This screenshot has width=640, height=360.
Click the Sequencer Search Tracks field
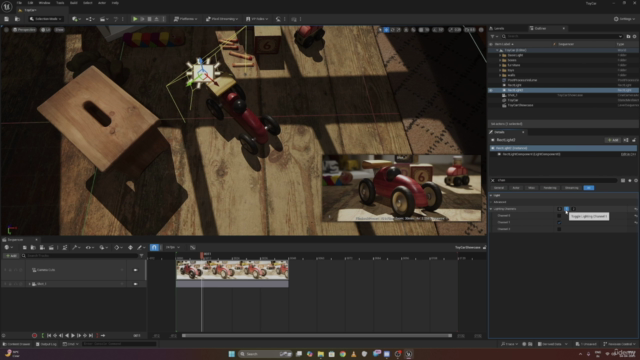pos(80,256)
